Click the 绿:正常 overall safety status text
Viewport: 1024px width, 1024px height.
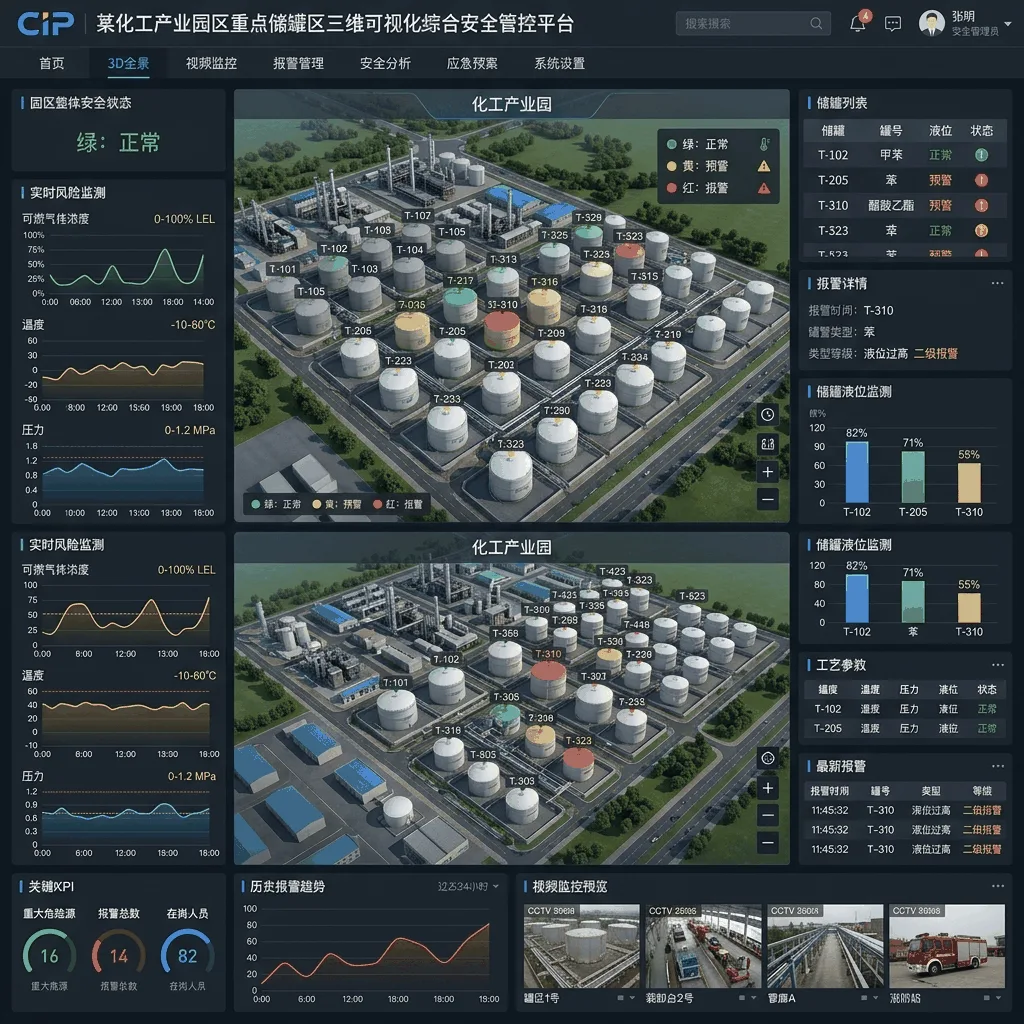pyautogui.click(x=118, y=142)
